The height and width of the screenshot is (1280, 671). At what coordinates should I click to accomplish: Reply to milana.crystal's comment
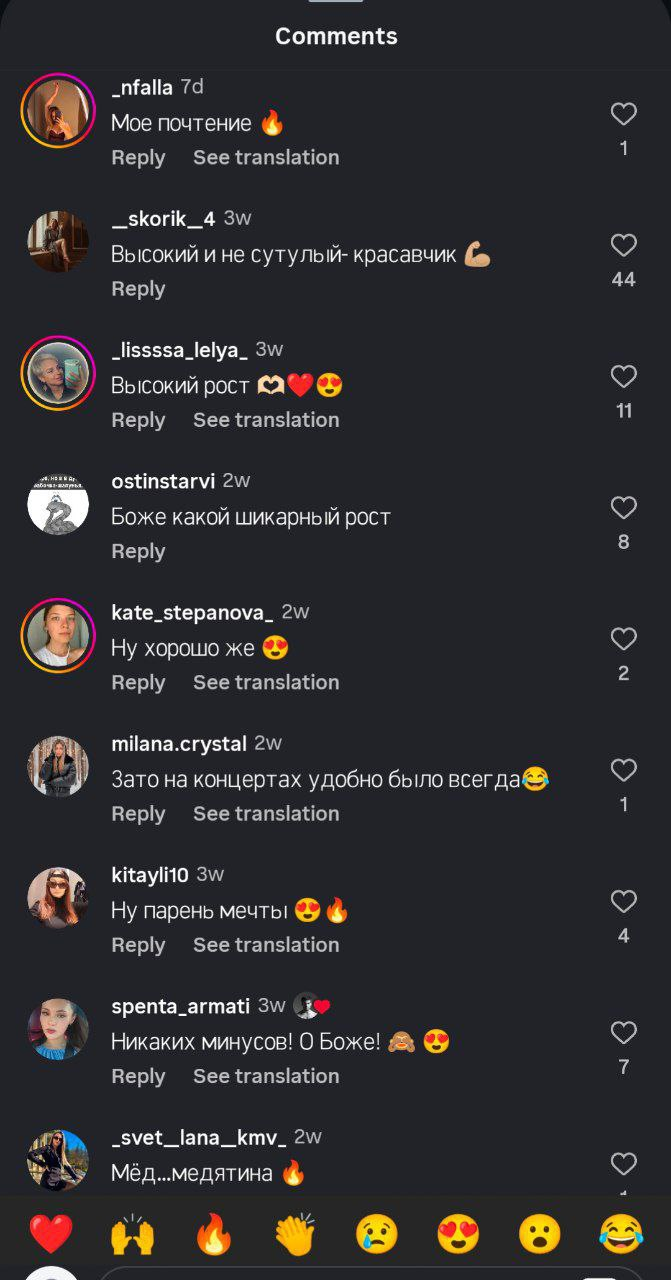point(138,814)
